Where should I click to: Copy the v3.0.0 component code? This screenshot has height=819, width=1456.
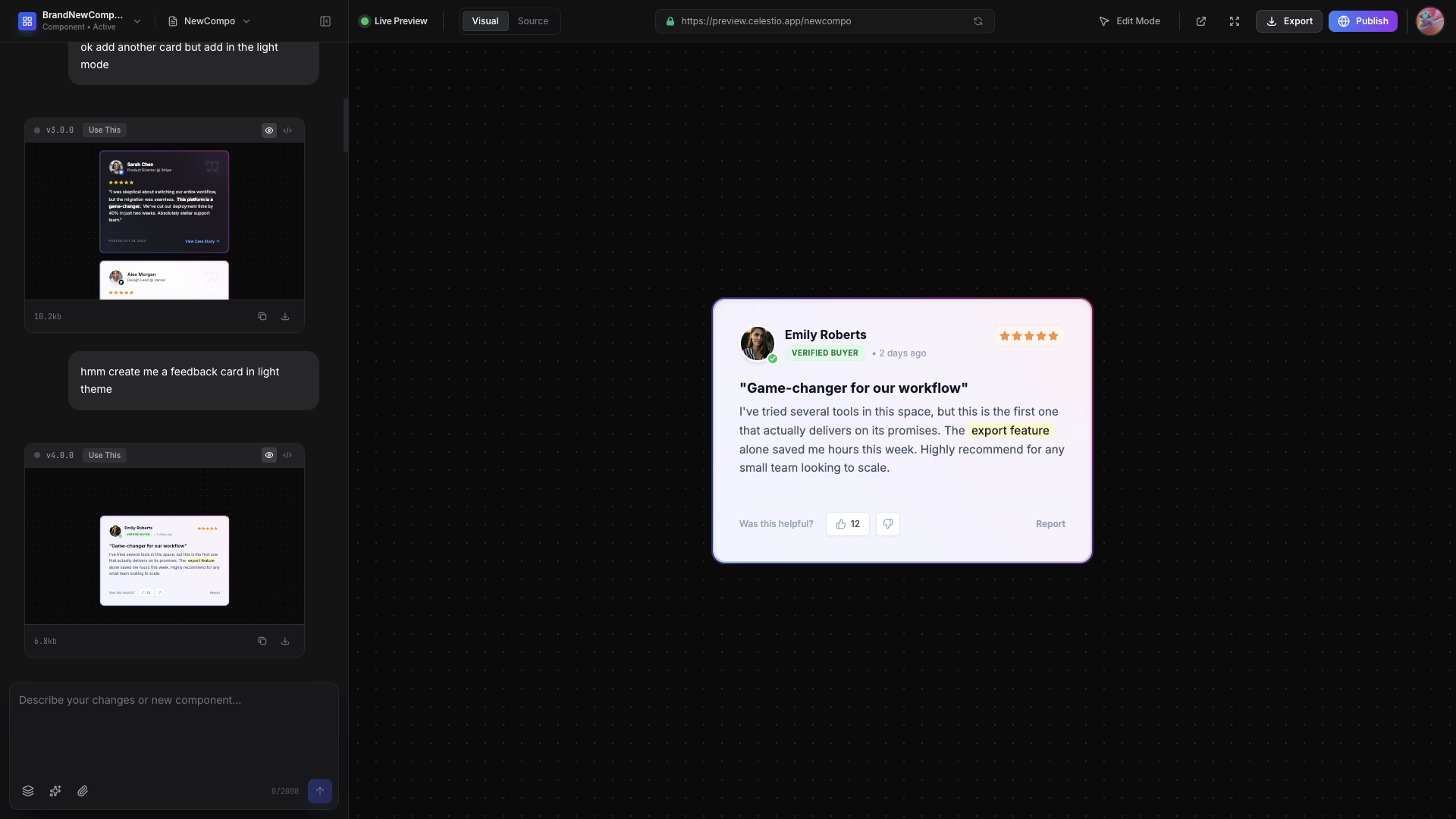(x=262, y=316)
